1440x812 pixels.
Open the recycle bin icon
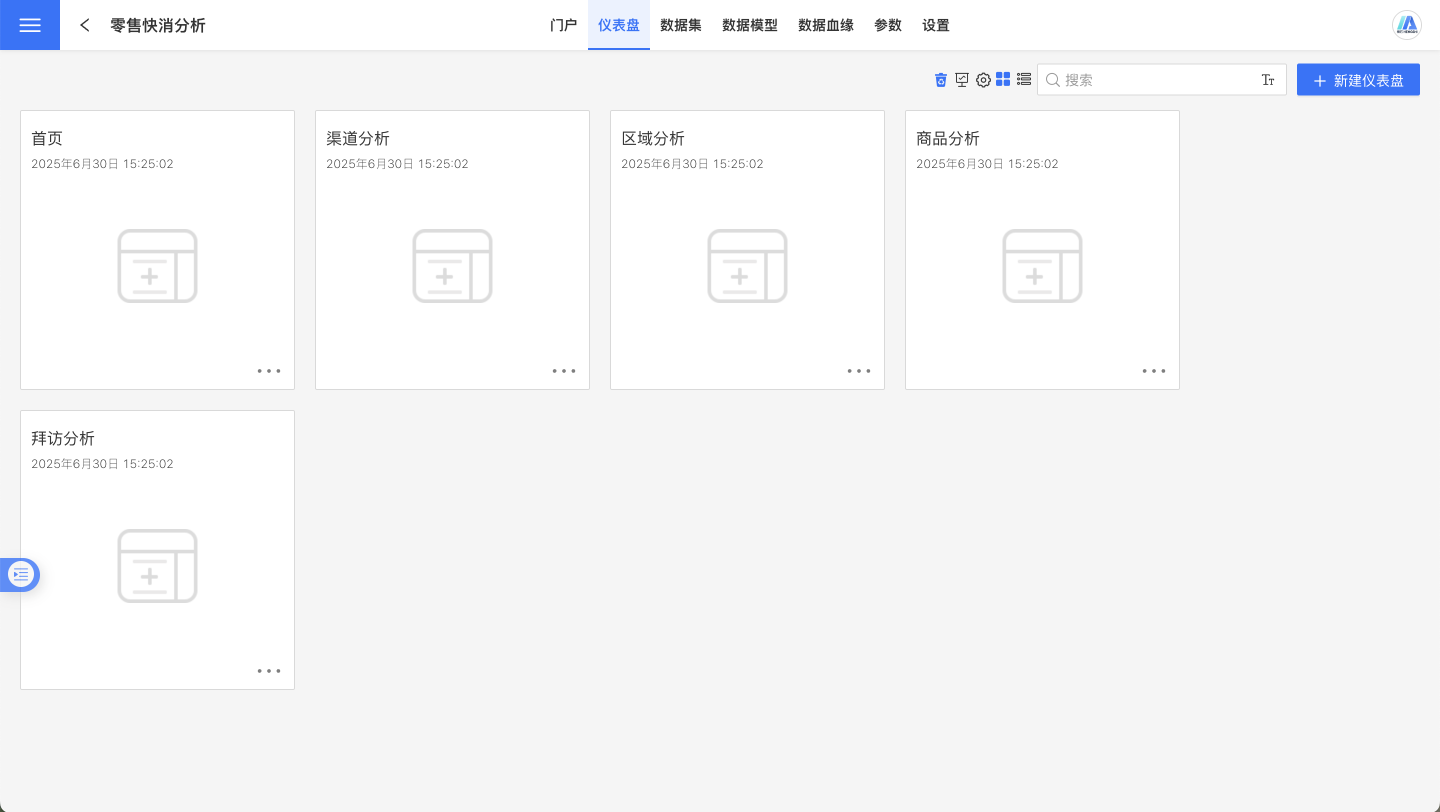coord(940,80)
